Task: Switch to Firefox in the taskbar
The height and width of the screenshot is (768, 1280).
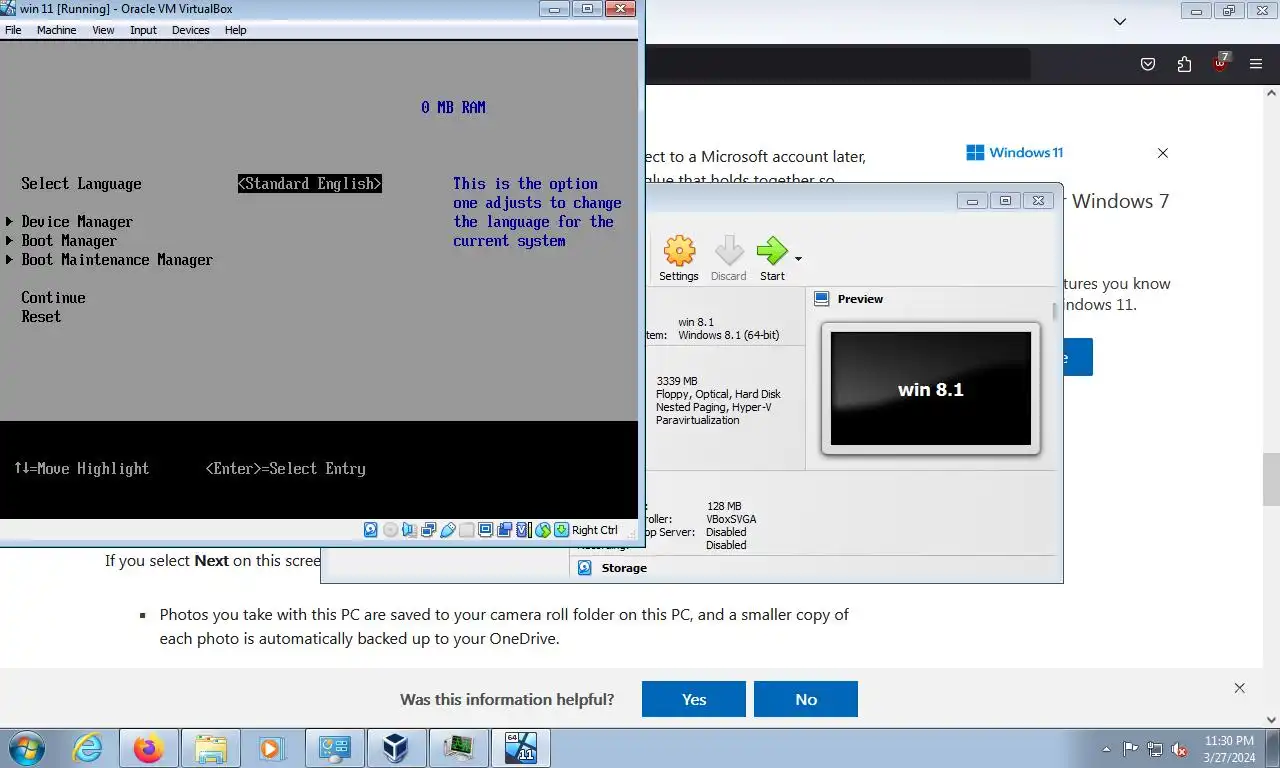Action: [149, 748]
